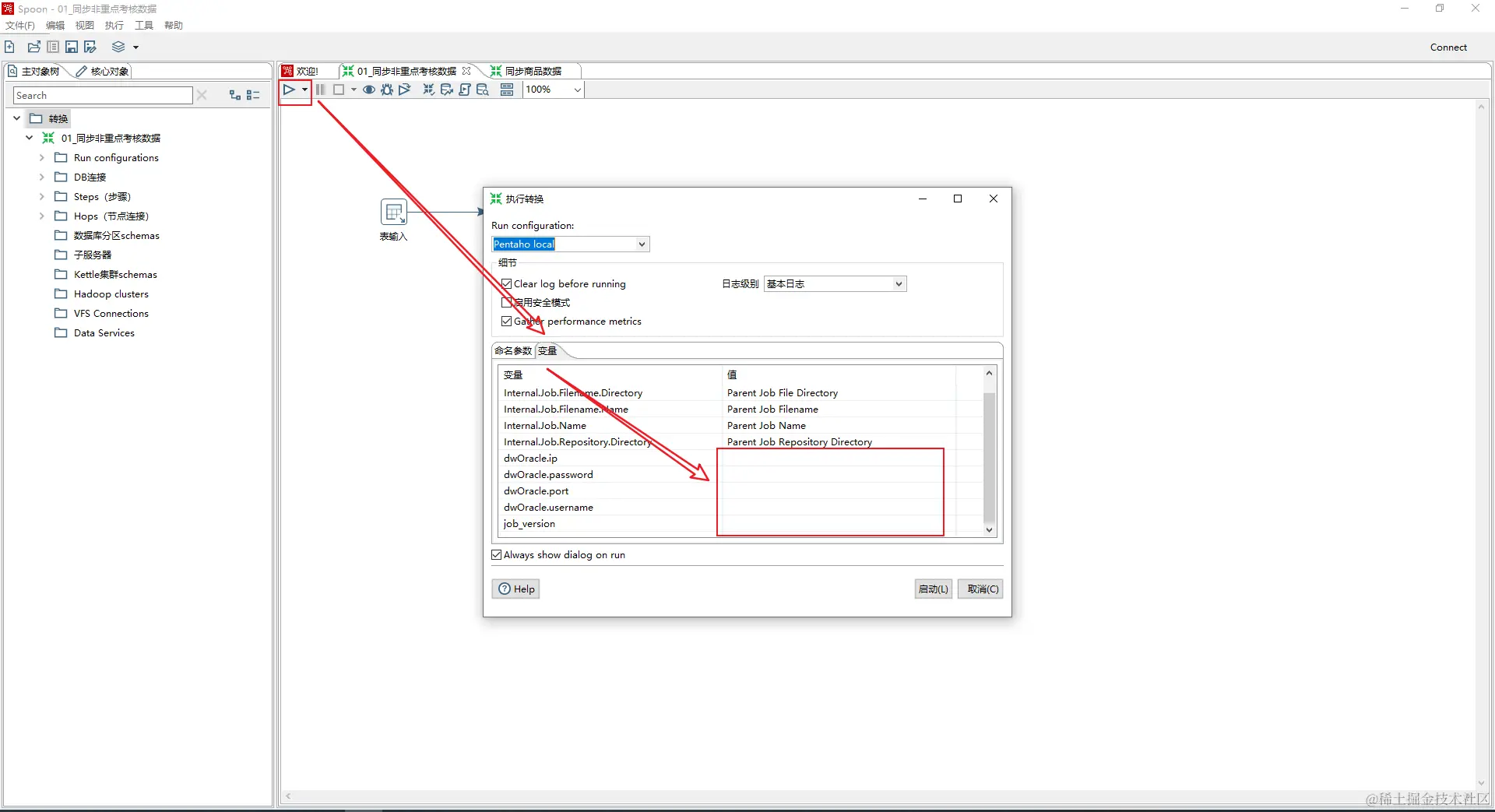1495x812 pixels.
Task: Toggle Clear log before running checkbox
Action: coord(507,283)
